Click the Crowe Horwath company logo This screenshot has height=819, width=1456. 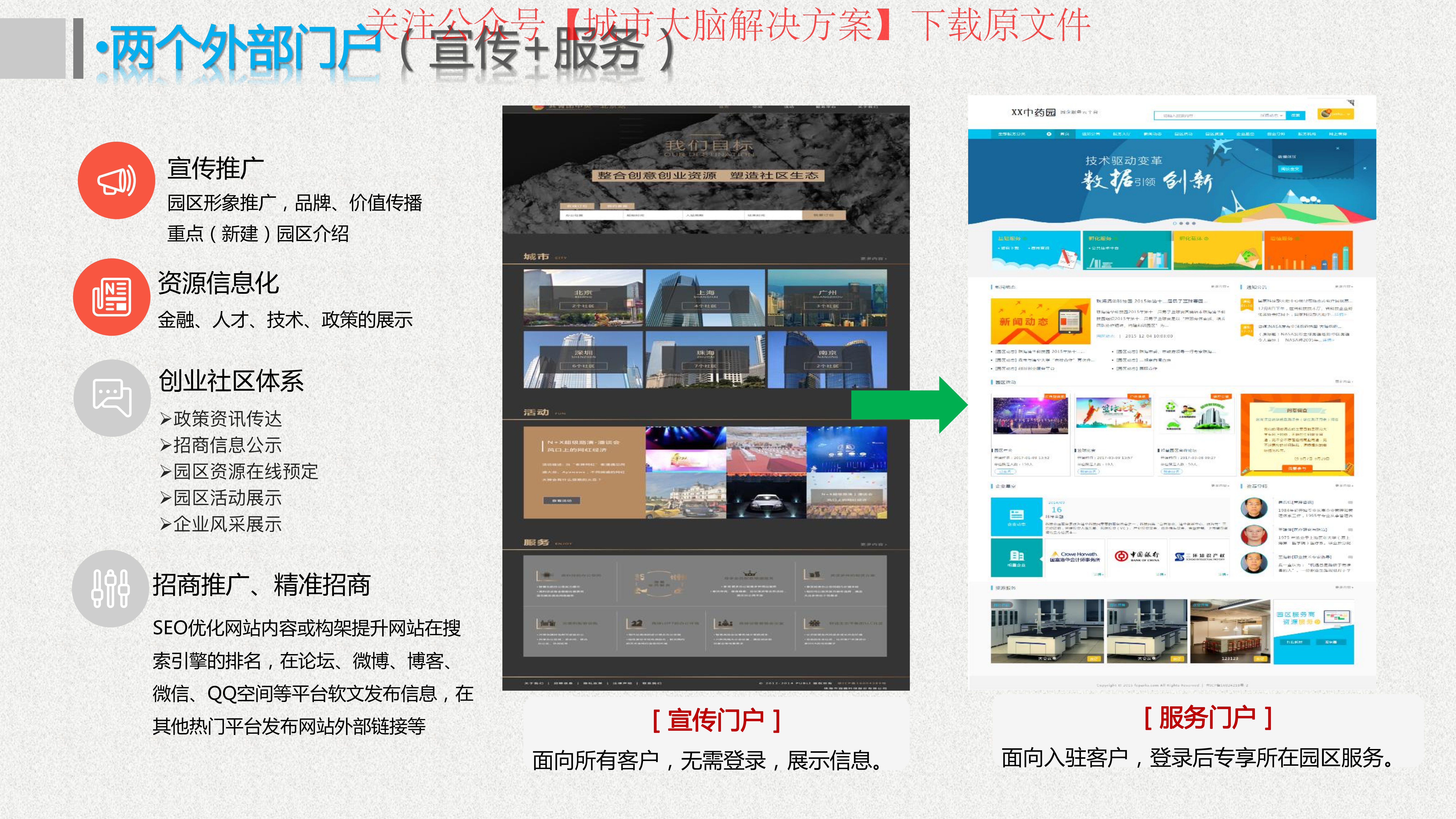click(x=1075, y=557)
